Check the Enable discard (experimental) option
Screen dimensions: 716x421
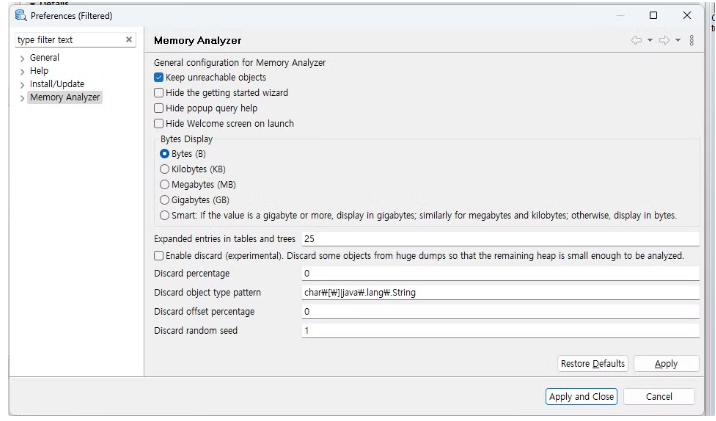158,256
